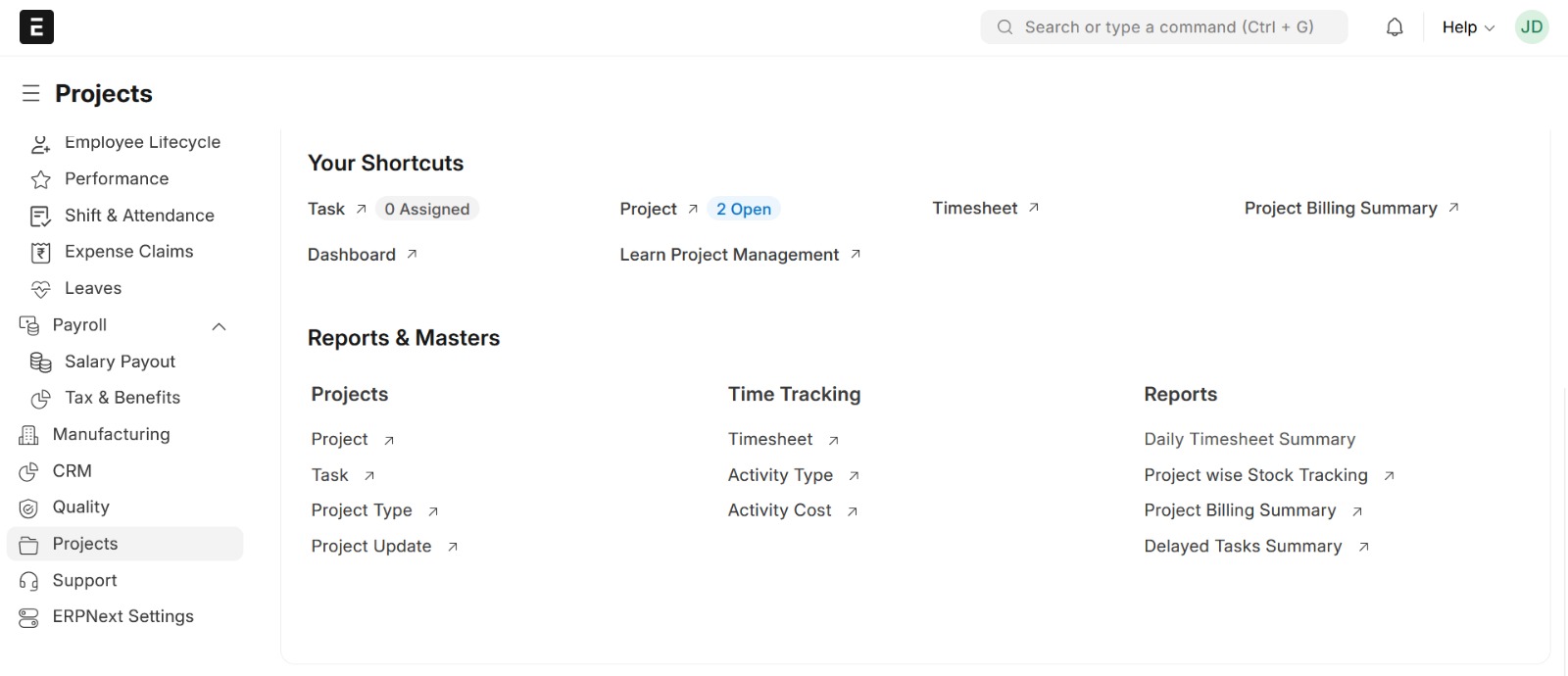Click the Quality shield icon
The width and height of the screenshot is (1568, 676).
coord(29,507)
